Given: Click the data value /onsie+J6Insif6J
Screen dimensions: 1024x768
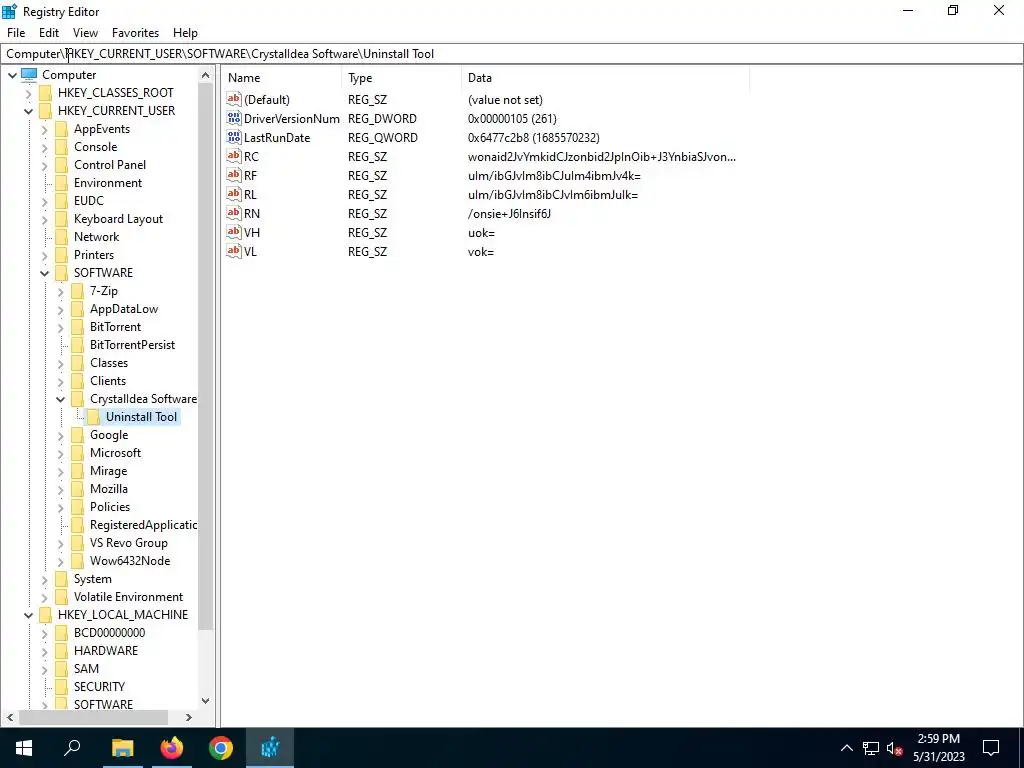Looking at the screenshot, I should pos(509,214).
